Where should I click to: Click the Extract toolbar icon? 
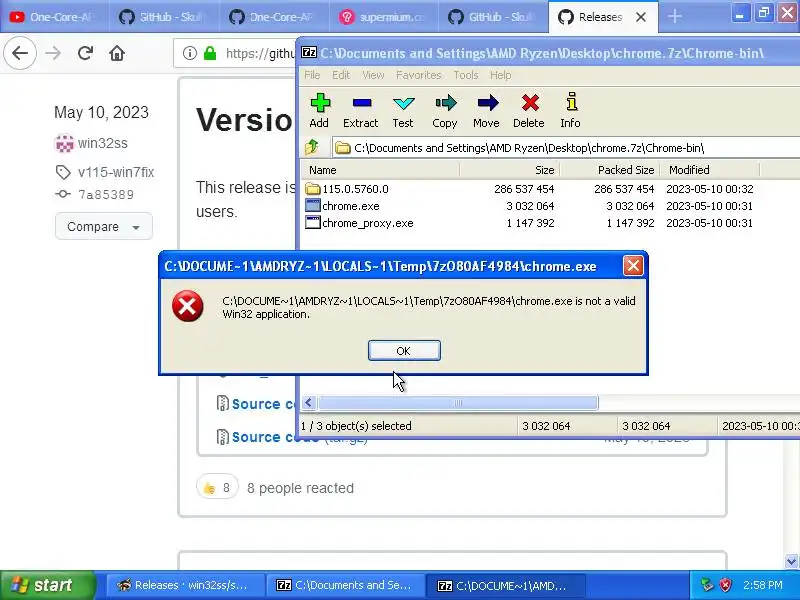tap(361, 111)
